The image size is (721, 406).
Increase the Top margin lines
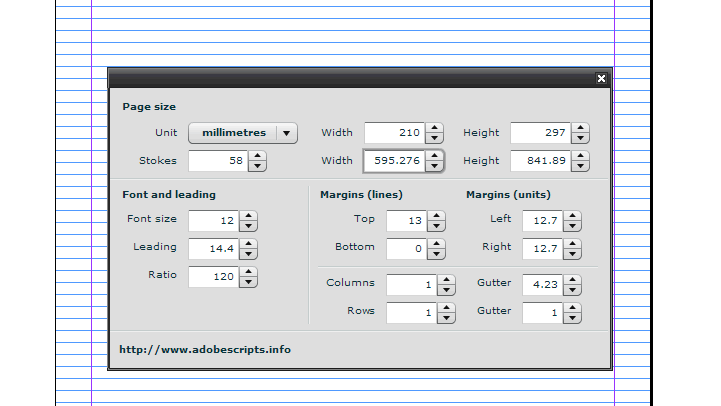tap(436, 216)
